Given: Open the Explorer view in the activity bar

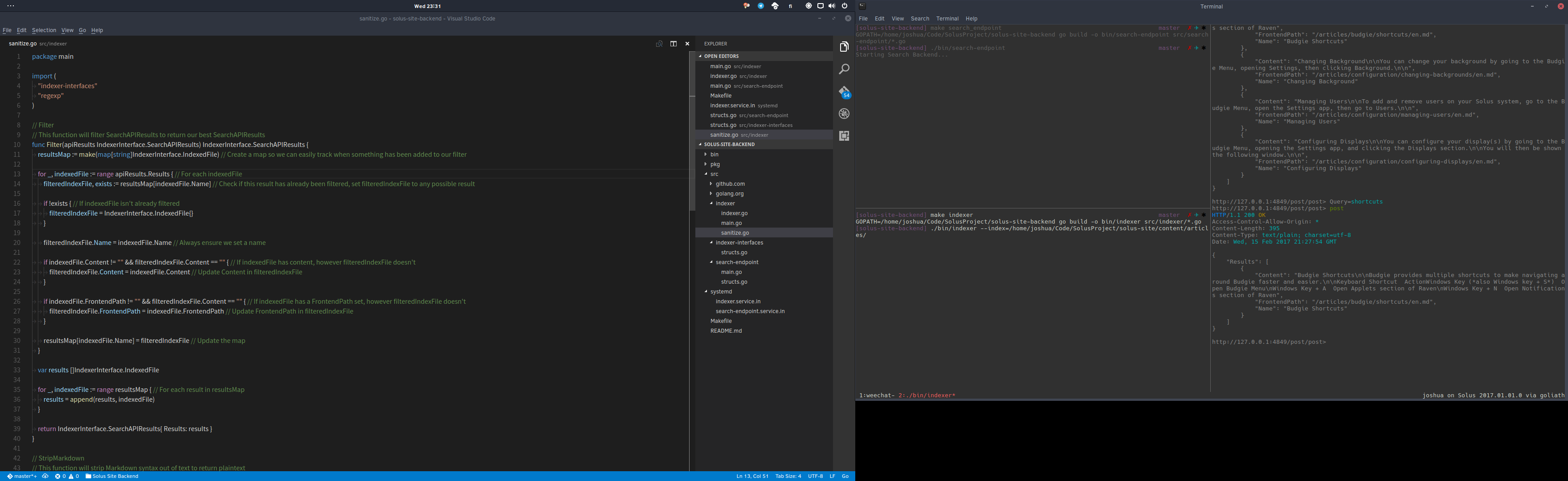Looking at the screenshot, I should coord(844,47).
